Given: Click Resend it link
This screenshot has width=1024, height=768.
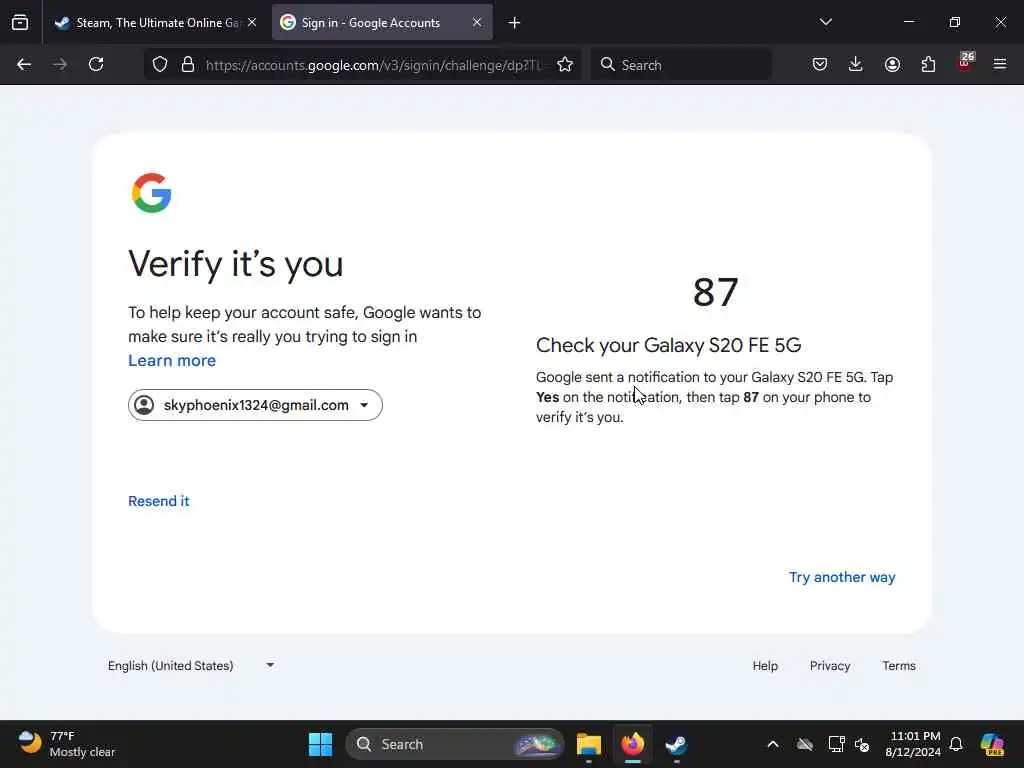Looking at the screenshot, I should (x=159, y=501).
